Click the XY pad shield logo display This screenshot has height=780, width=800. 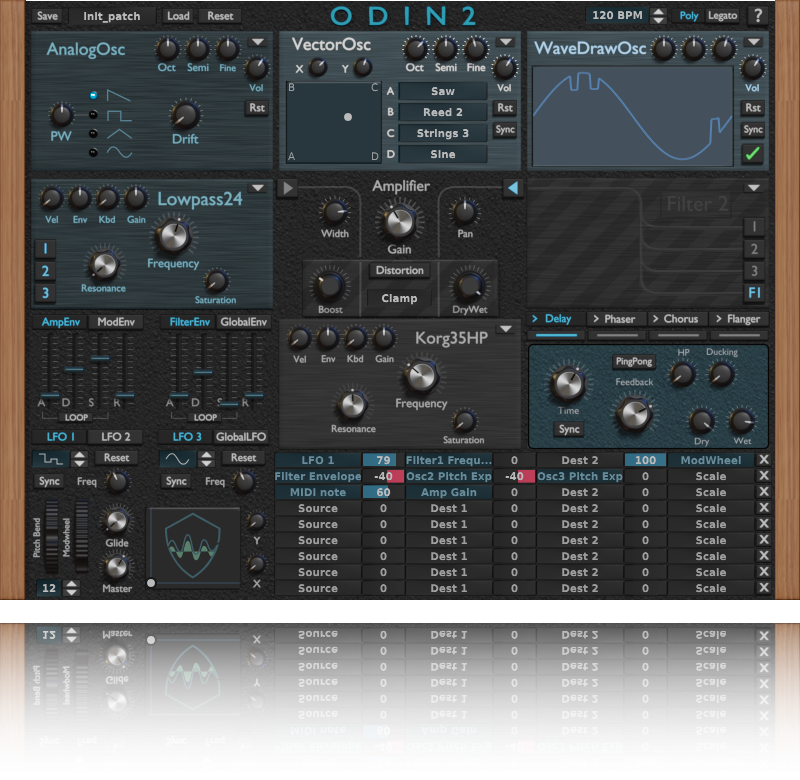pyautogui.click(x=193, y=545)
